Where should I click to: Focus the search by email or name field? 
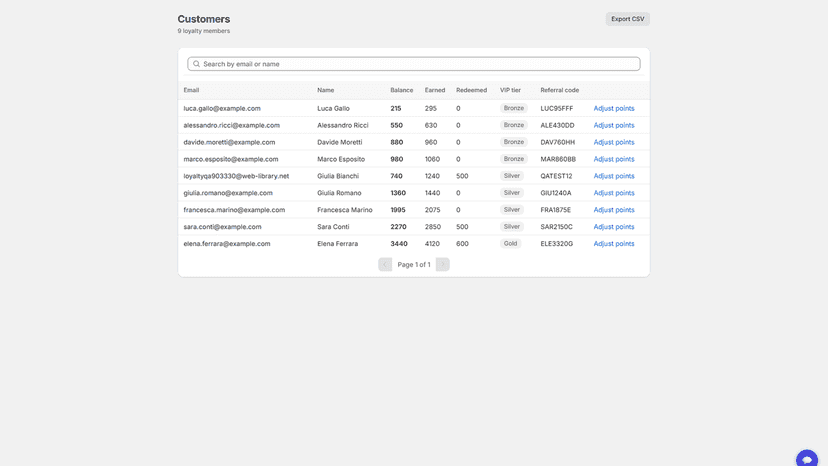point(413,64)
